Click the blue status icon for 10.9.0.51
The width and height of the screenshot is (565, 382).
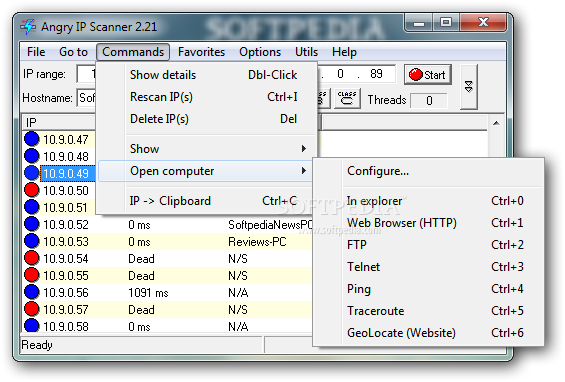pos(32,207)
